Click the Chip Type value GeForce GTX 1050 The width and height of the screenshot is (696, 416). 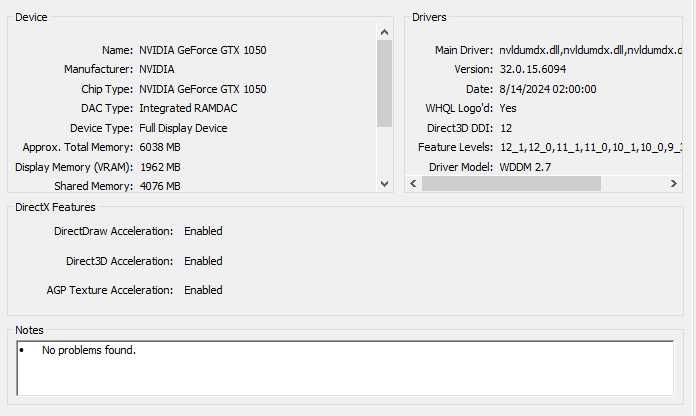(x=203, y=89)
